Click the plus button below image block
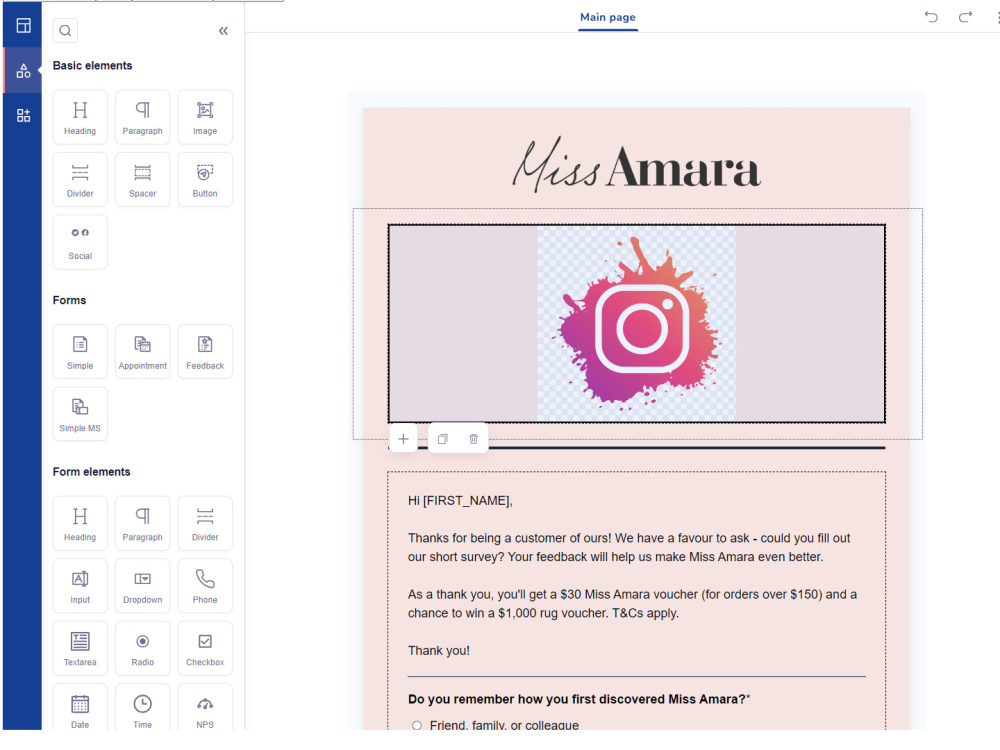 coord(403,439)
